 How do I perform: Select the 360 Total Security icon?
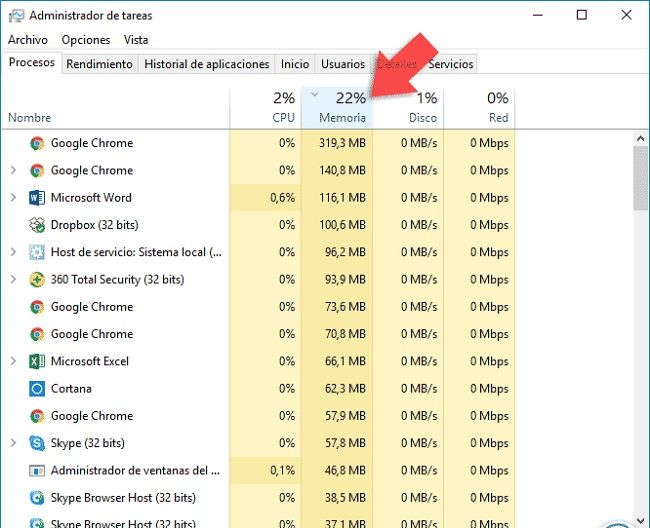(37, 280)
